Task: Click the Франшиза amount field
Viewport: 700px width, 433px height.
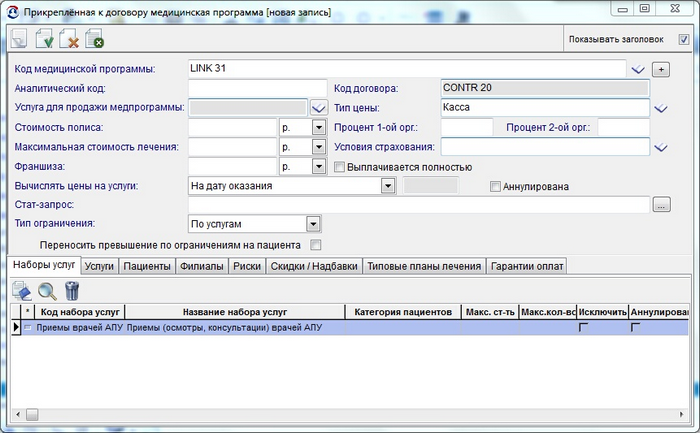Action: click(233, 167)
